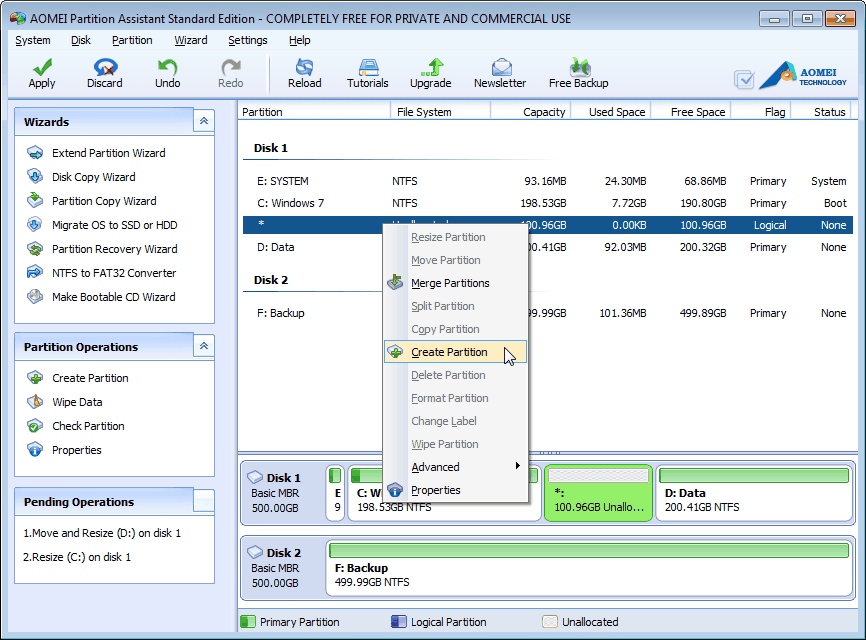Click the Upgrade toolbar icon
The width and height of the screenshot is (866, 640).
pos(430,72)
